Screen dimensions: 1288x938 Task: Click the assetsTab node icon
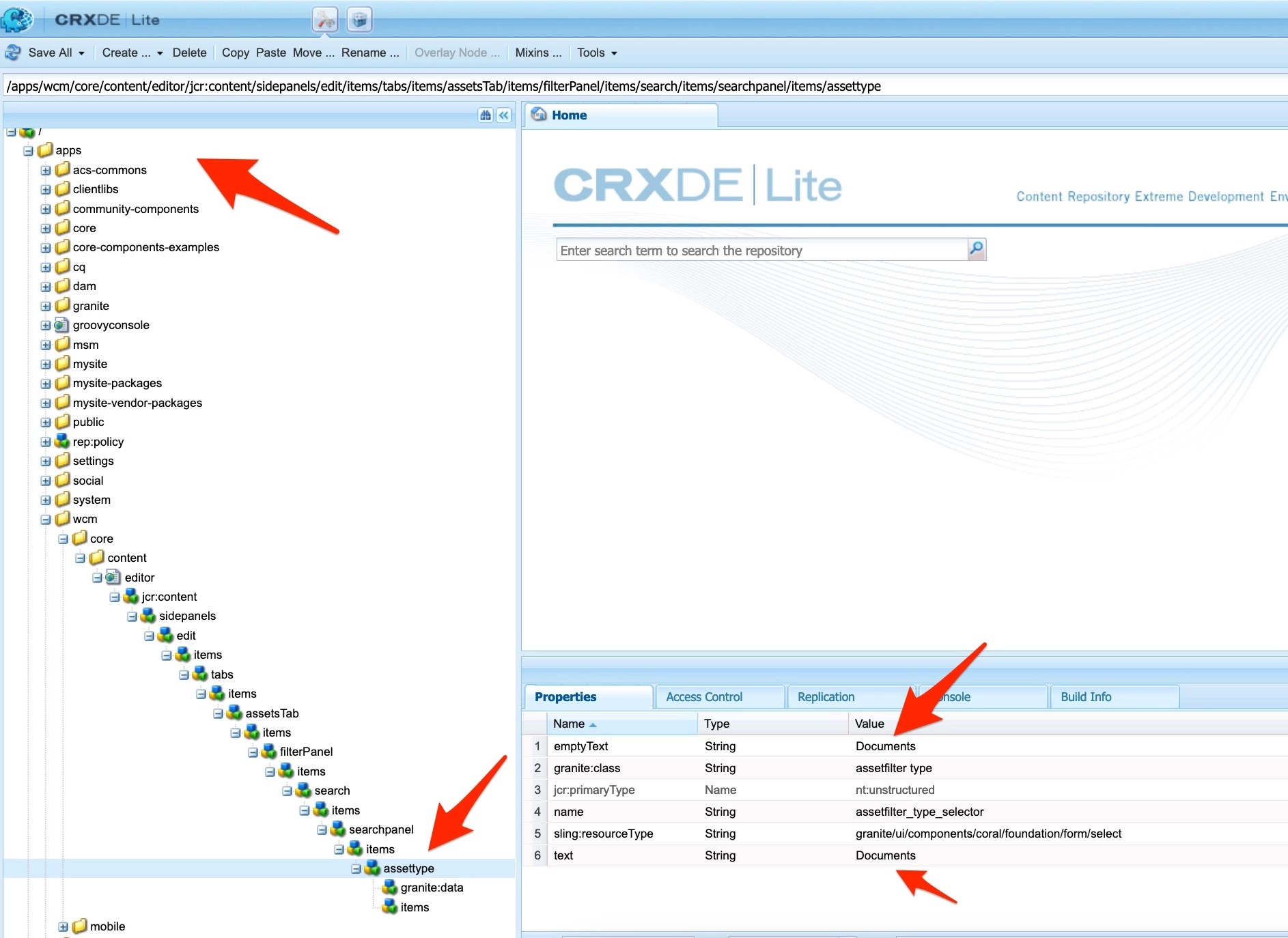click(234, 713)
